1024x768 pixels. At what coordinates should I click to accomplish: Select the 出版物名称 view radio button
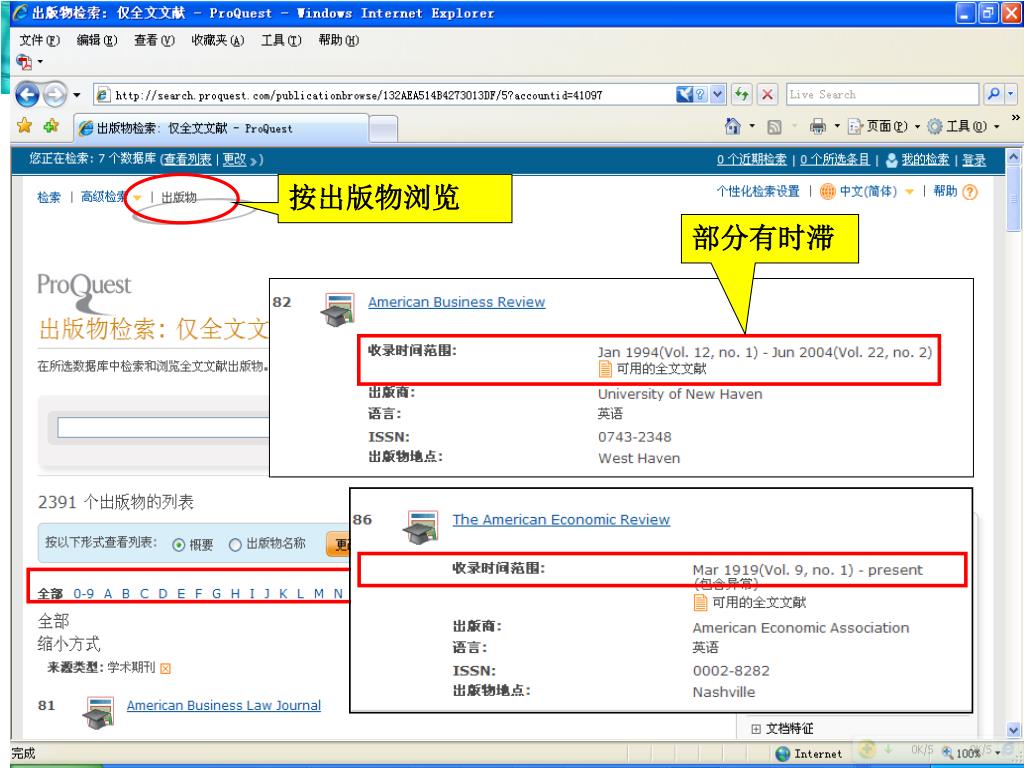click(235, 545)
